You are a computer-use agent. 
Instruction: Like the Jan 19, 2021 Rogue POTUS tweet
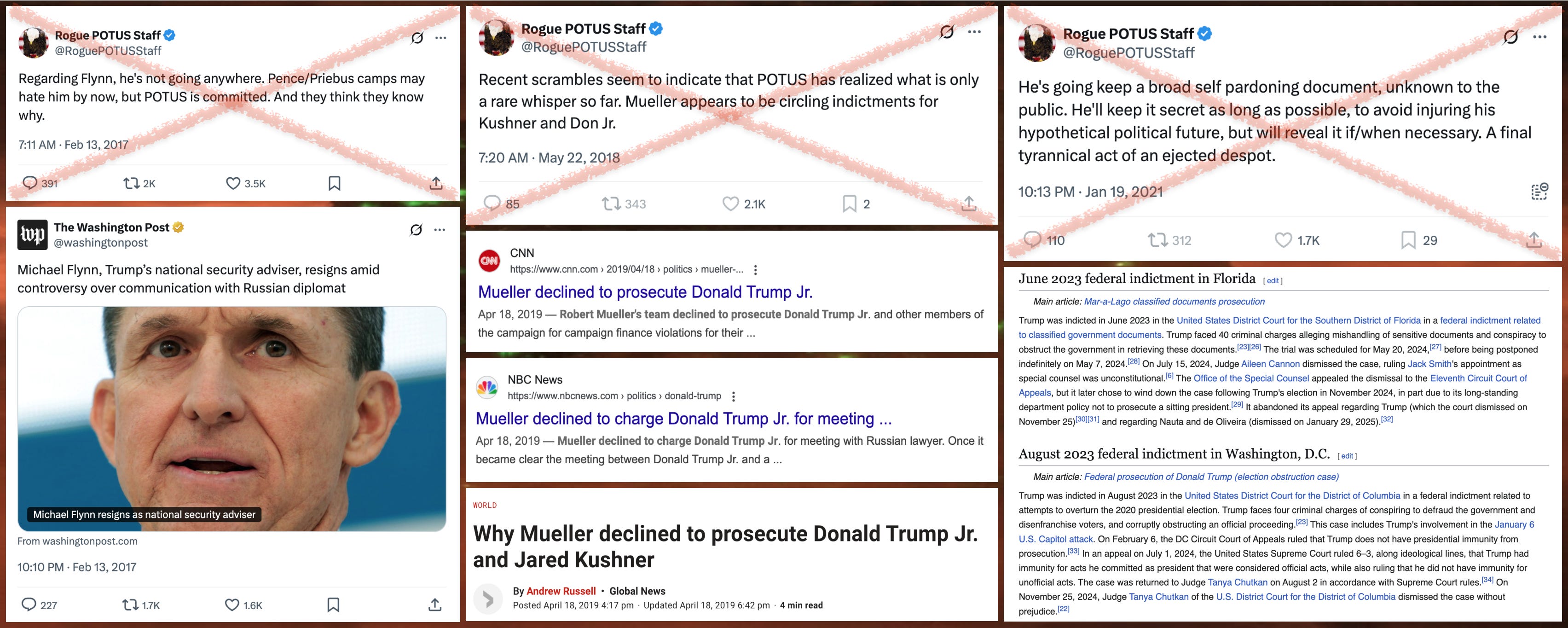click(1283, 240)
